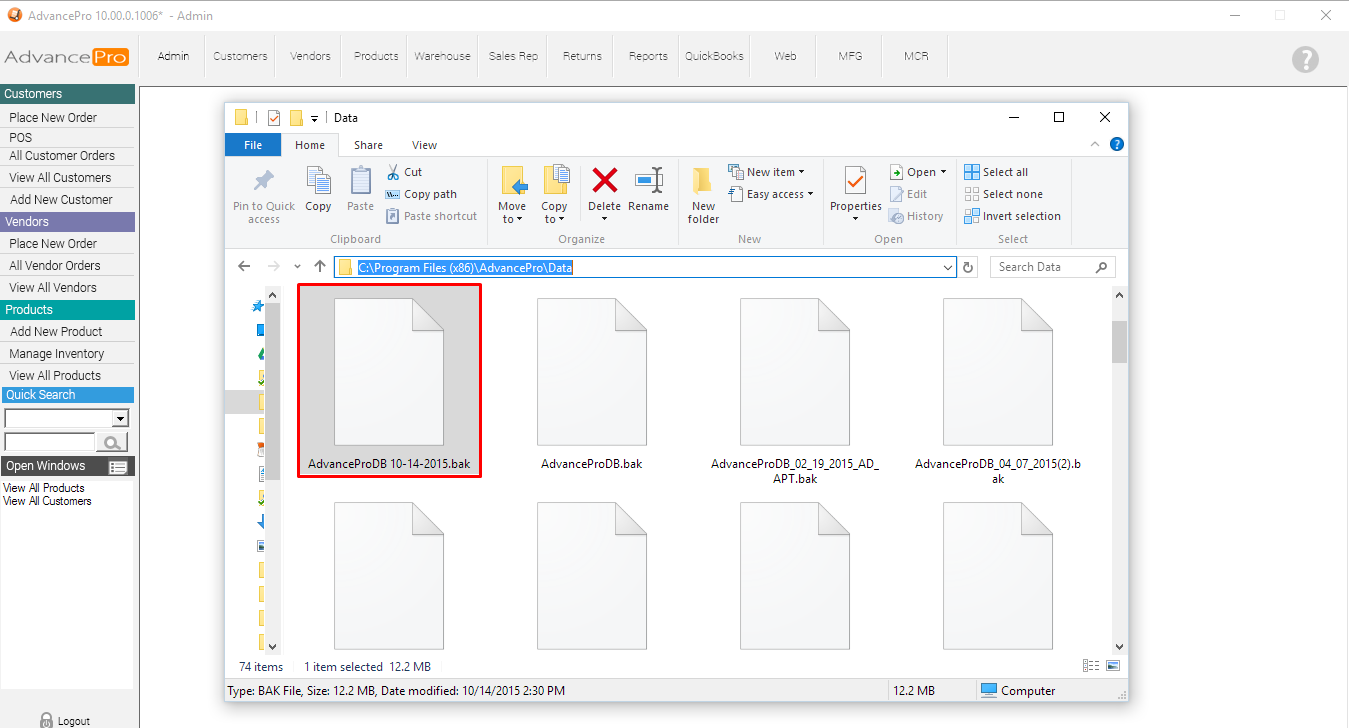Click the Delete red X icon
Screen dimensions: 1349x728
(604, 181)
